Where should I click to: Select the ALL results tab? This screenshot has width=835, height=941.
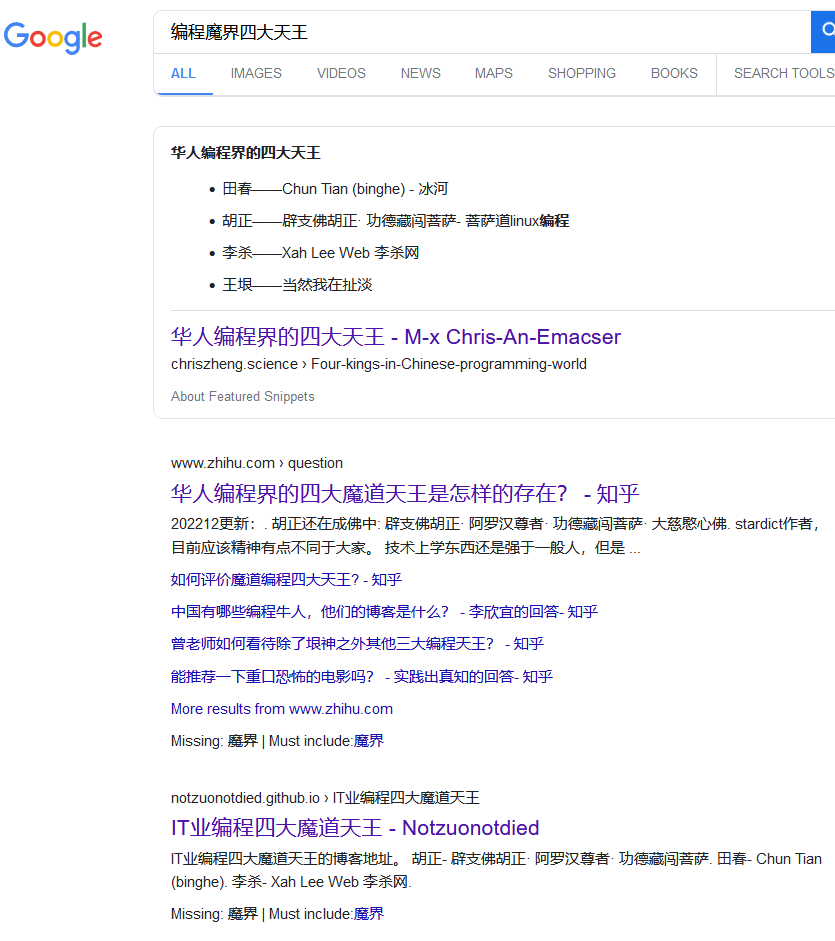click(183, 73)
